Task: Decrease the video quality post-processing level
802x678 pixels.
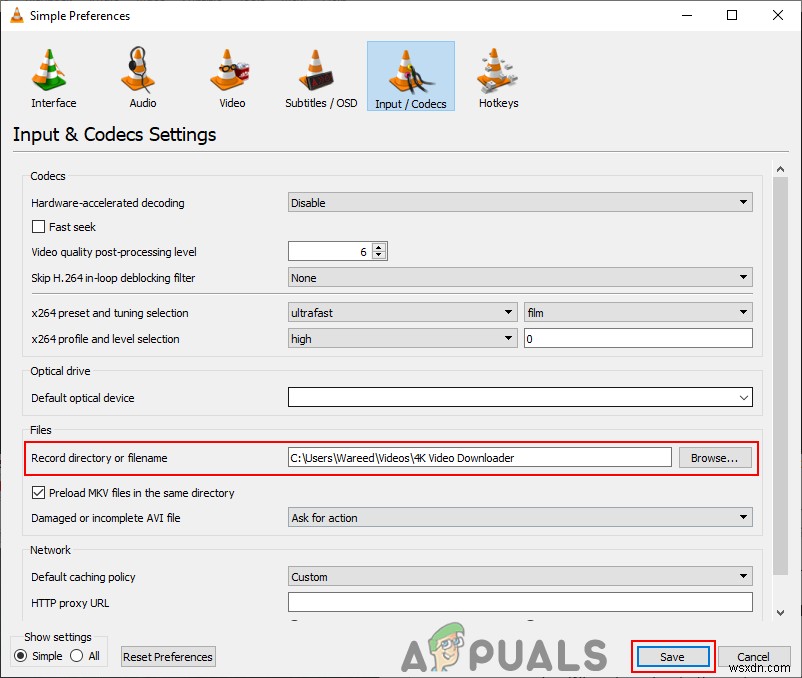Action: (x=378, y=255)
